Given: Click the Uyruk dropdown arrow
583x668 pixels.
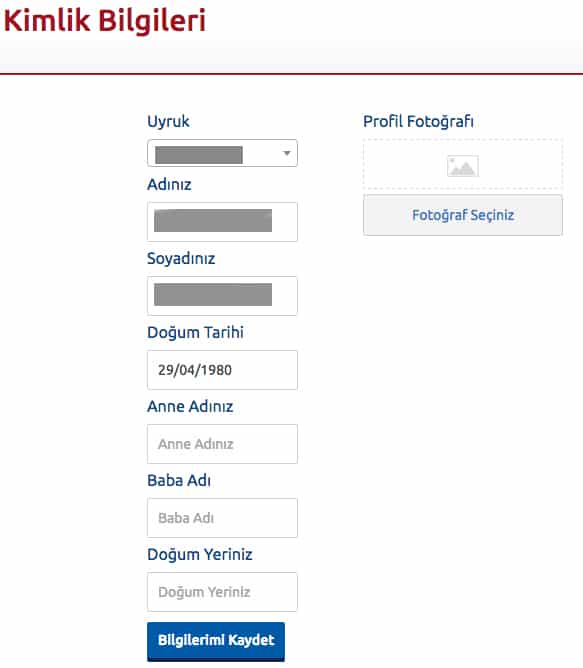Looking at the screenshot, I should pos(287,153).
